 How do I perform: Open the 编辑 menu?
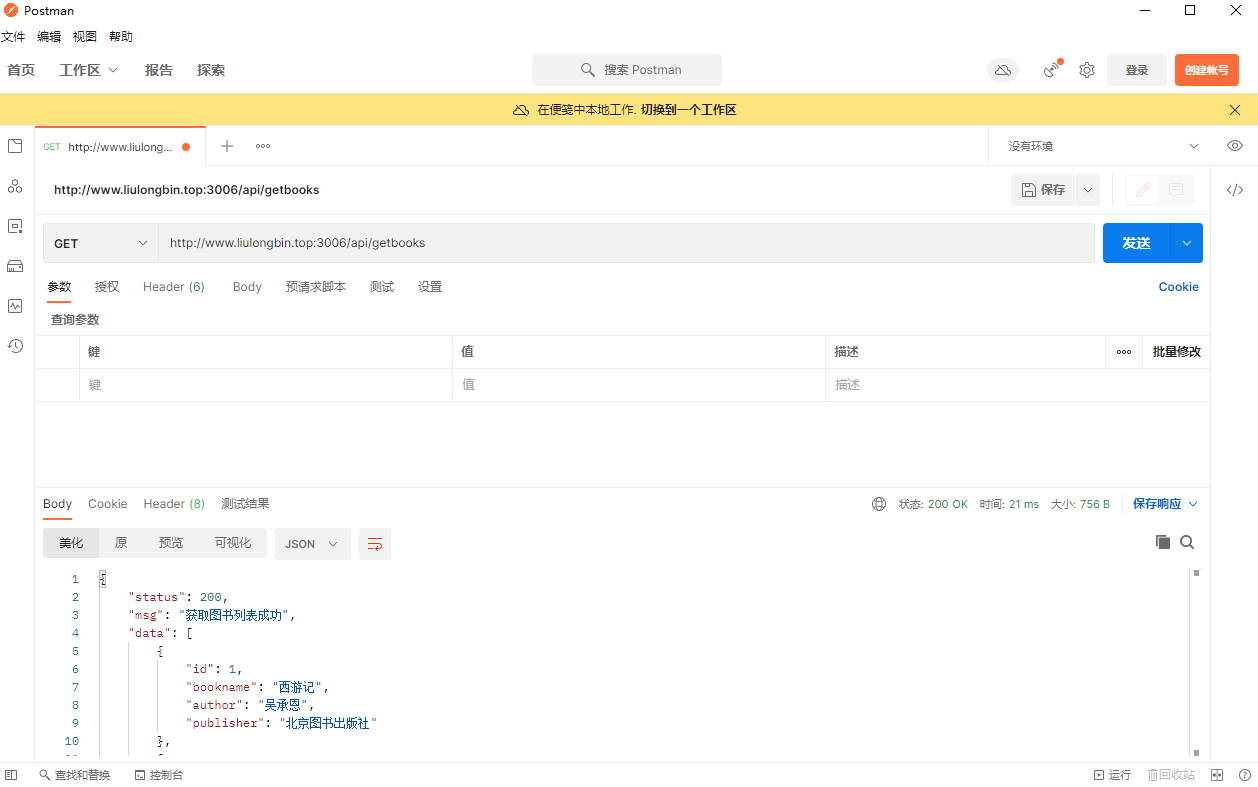49,37
